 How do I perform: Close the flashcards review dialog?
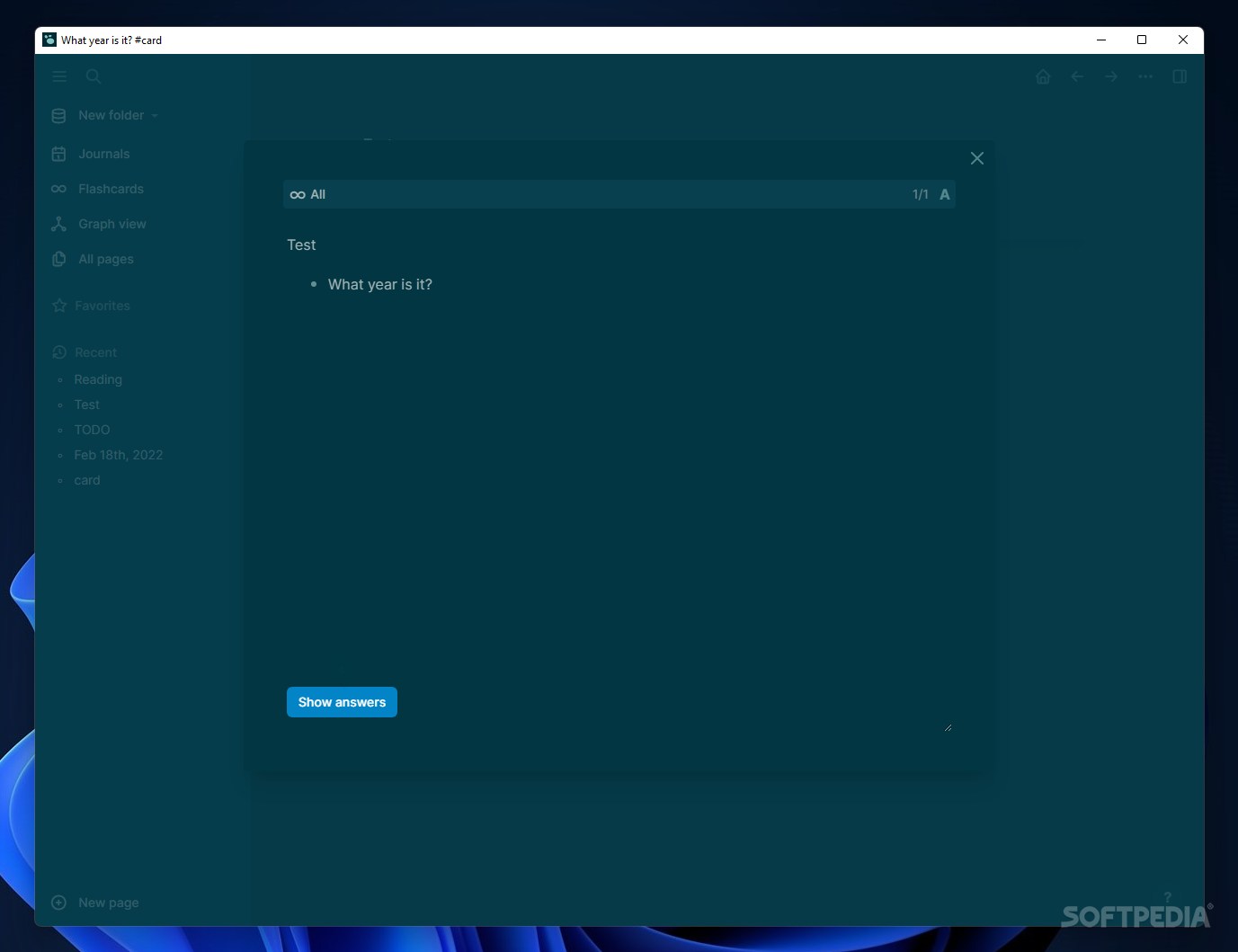(x=977, y=158)
